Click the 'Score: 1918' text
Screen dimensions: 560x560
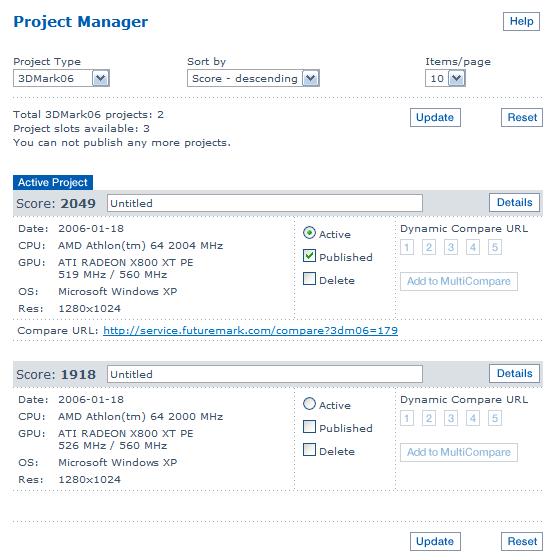56,375
